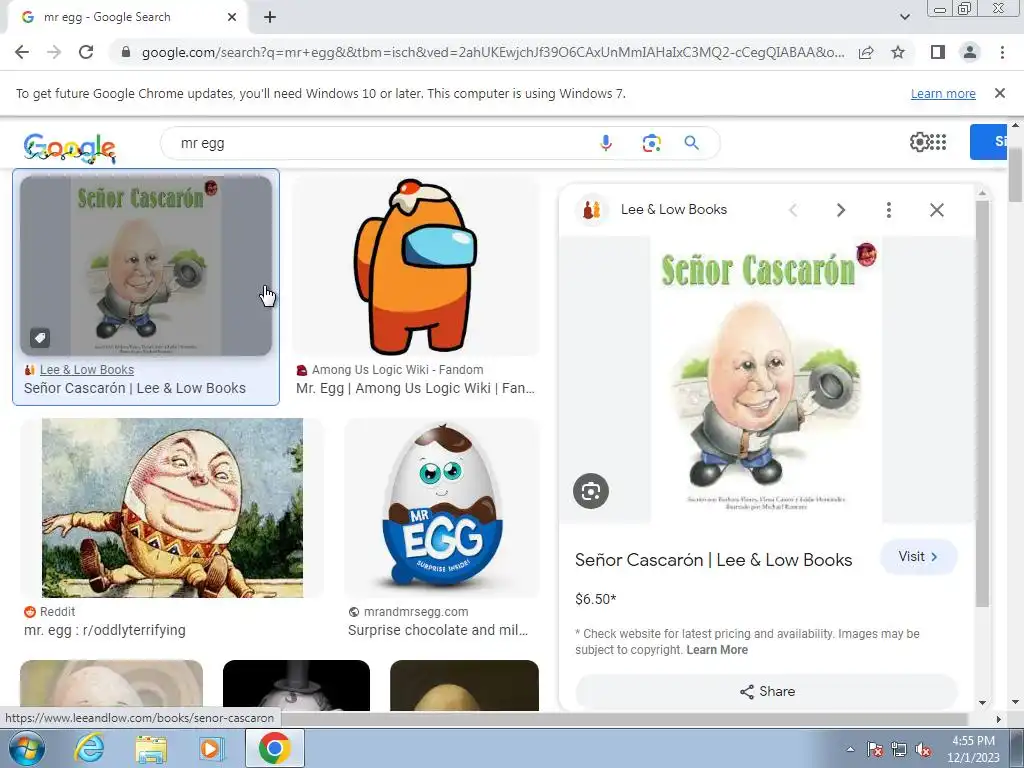Viewport: 1024px width, 768px height.
Task: Toggle Chrome side panel
Action: tap(938, 52)
